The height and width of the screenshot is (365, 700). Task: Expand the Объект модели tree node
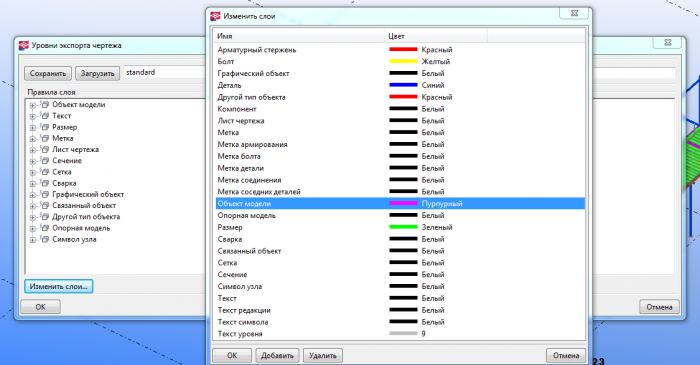(x=33, y=105)
